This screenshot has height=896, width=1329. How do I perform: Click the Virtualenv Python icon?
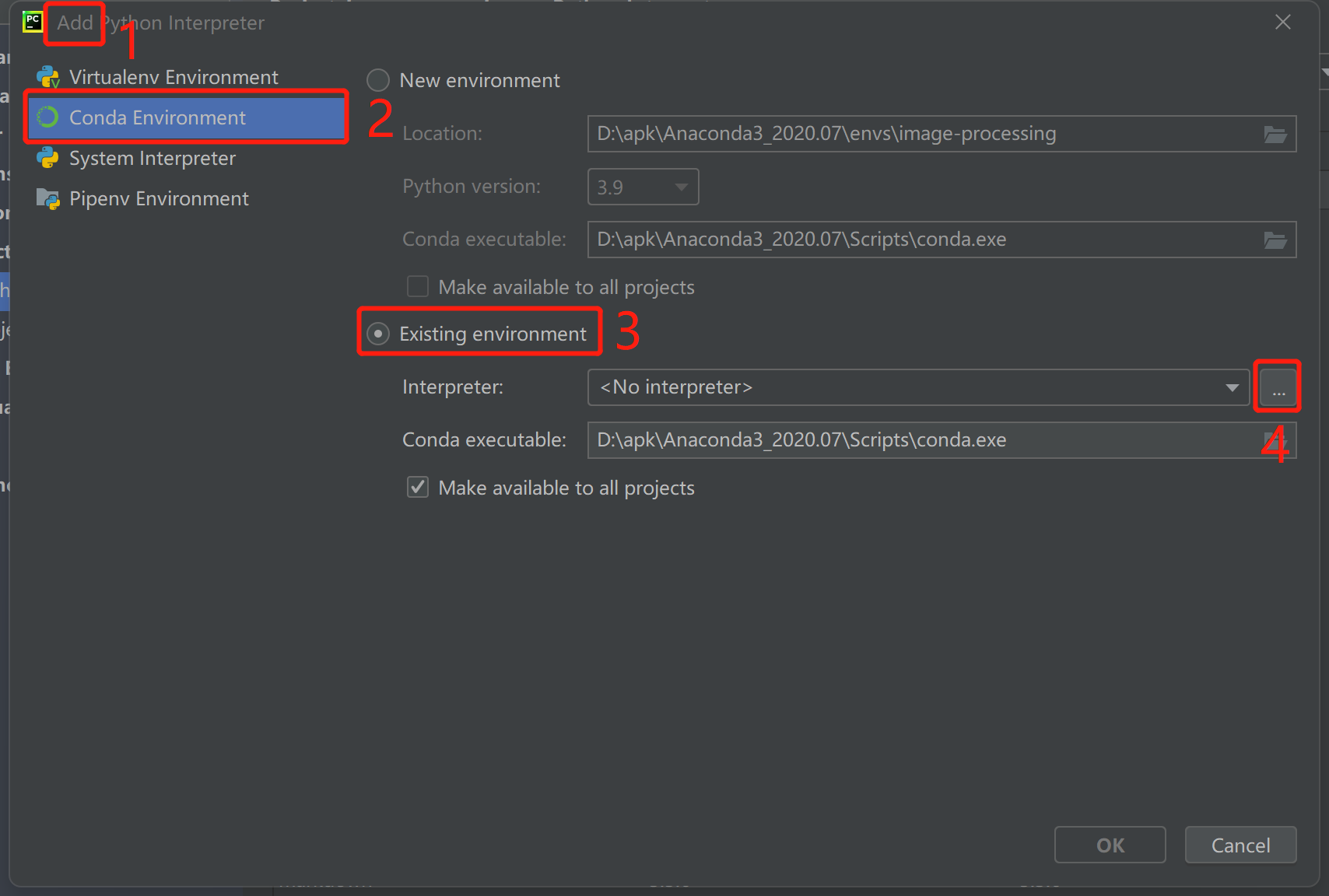[48, 77]
